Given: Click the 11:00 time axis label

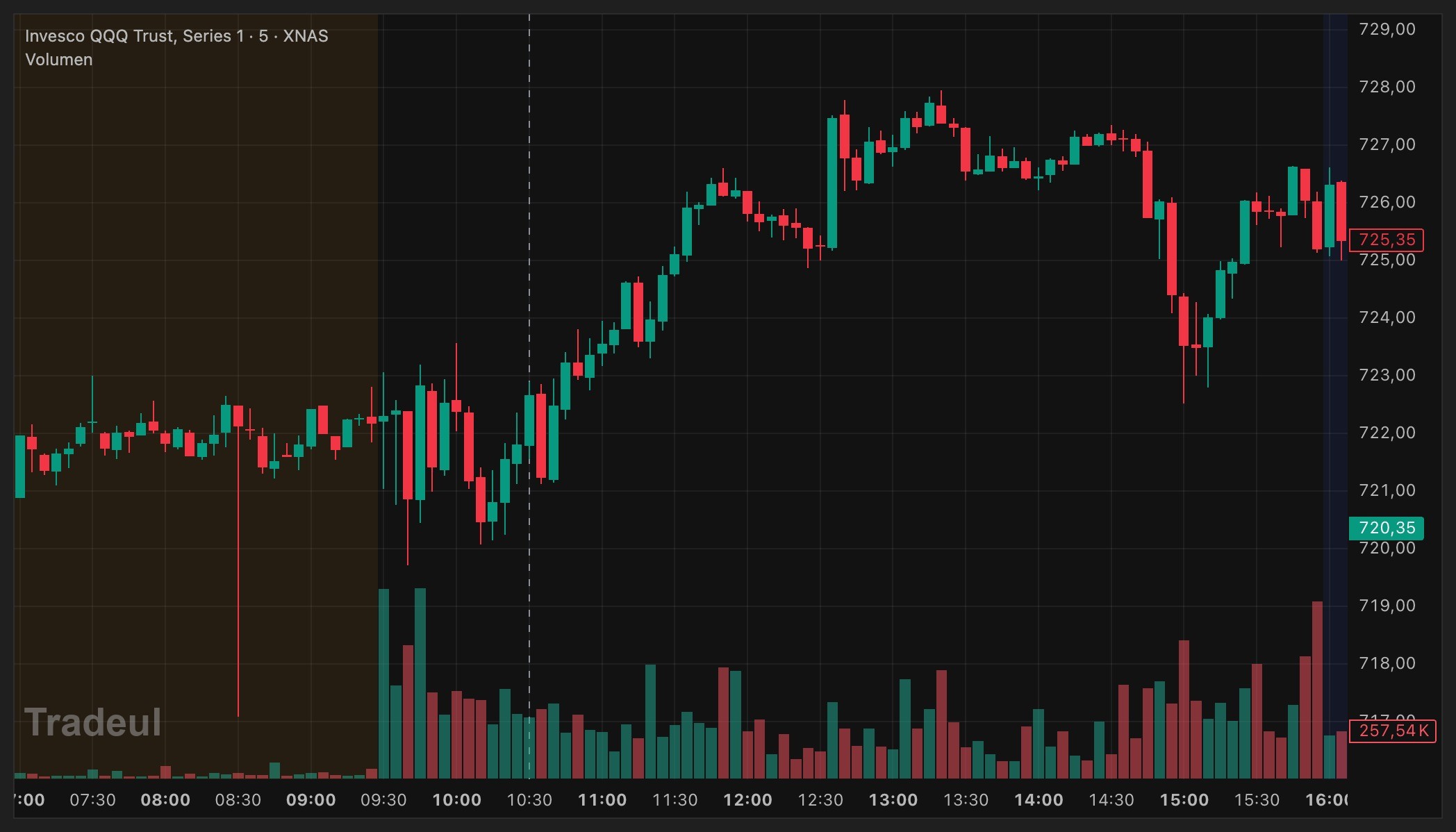Looking at the screenshot, I should coord(602,800).
